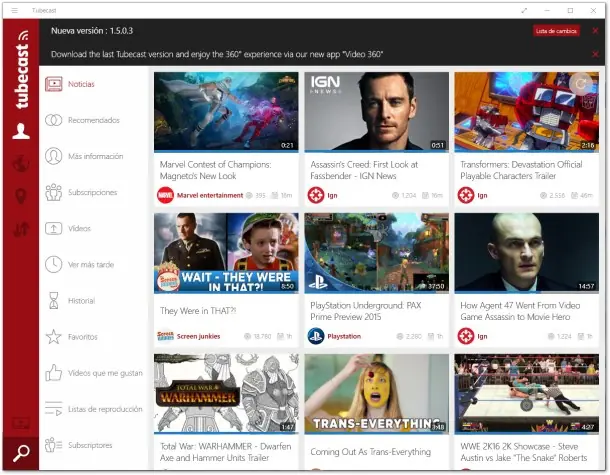Play the Total War Warhammer thumbnail

[x=226, y=394]
